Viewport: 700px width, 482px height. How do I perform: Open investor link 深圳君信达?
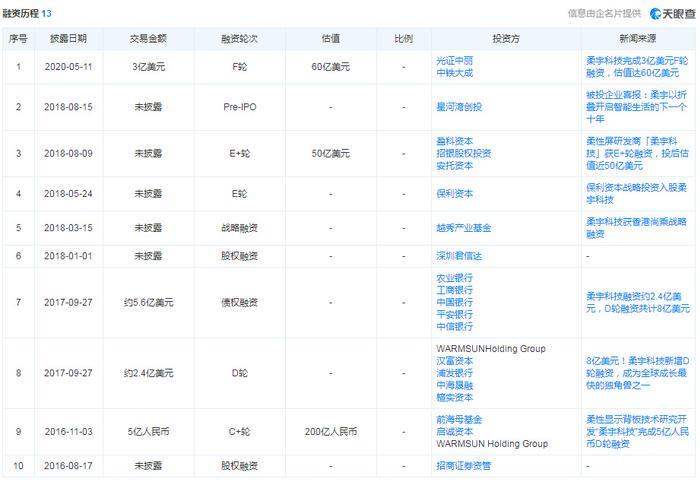coord(459,256)
